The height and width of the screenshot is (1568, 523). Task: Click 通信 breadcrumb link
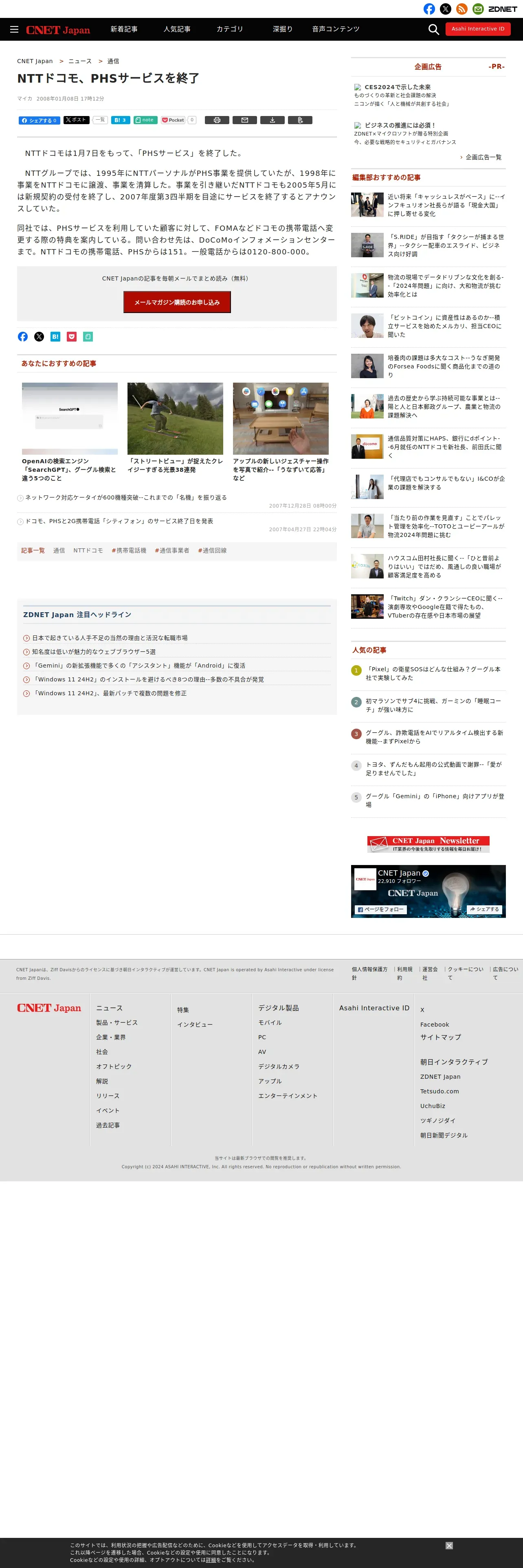pos(113,61)
